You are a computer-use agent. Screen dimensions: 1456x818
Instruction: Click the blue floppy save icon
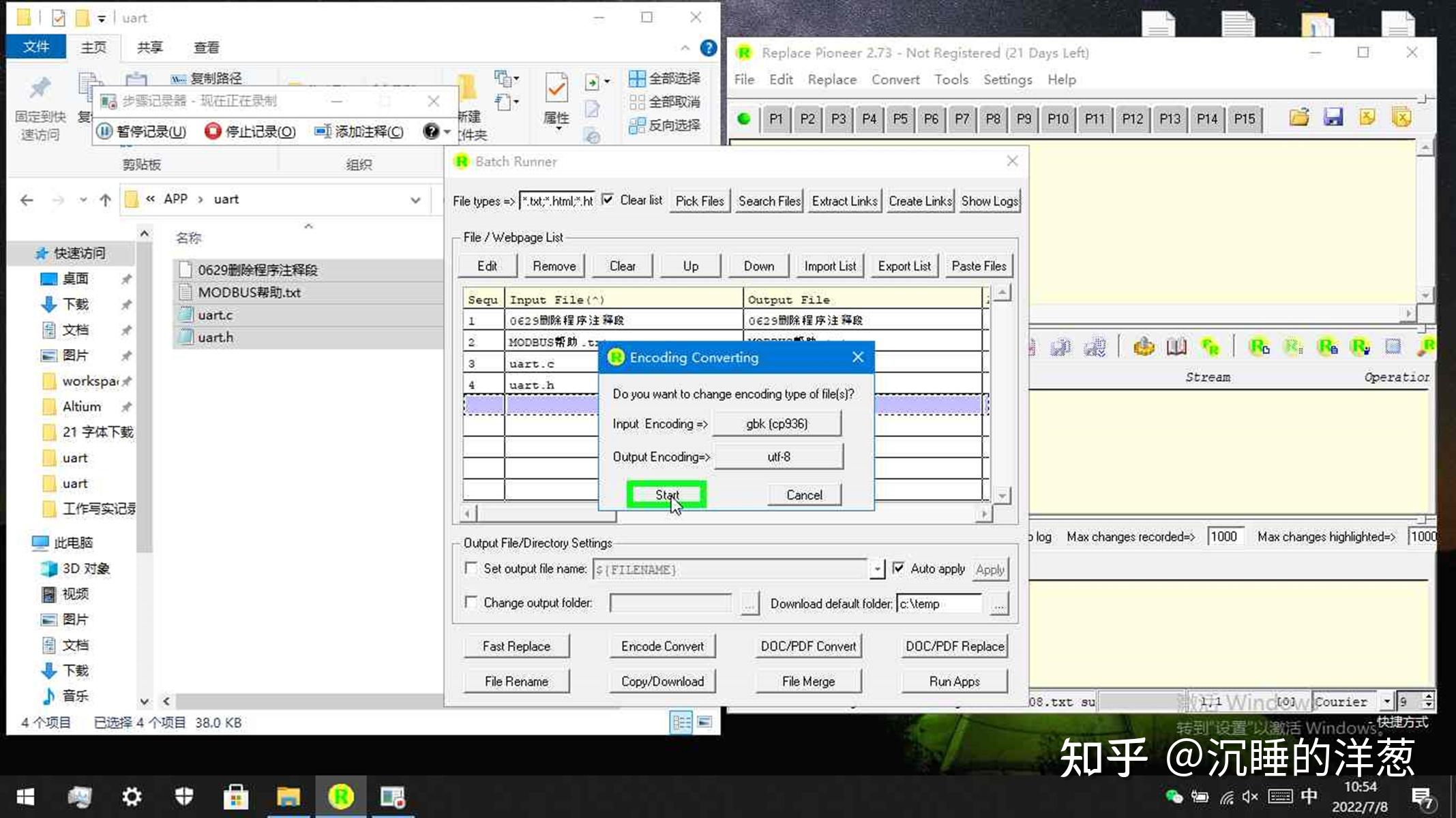coord(1333,118)
